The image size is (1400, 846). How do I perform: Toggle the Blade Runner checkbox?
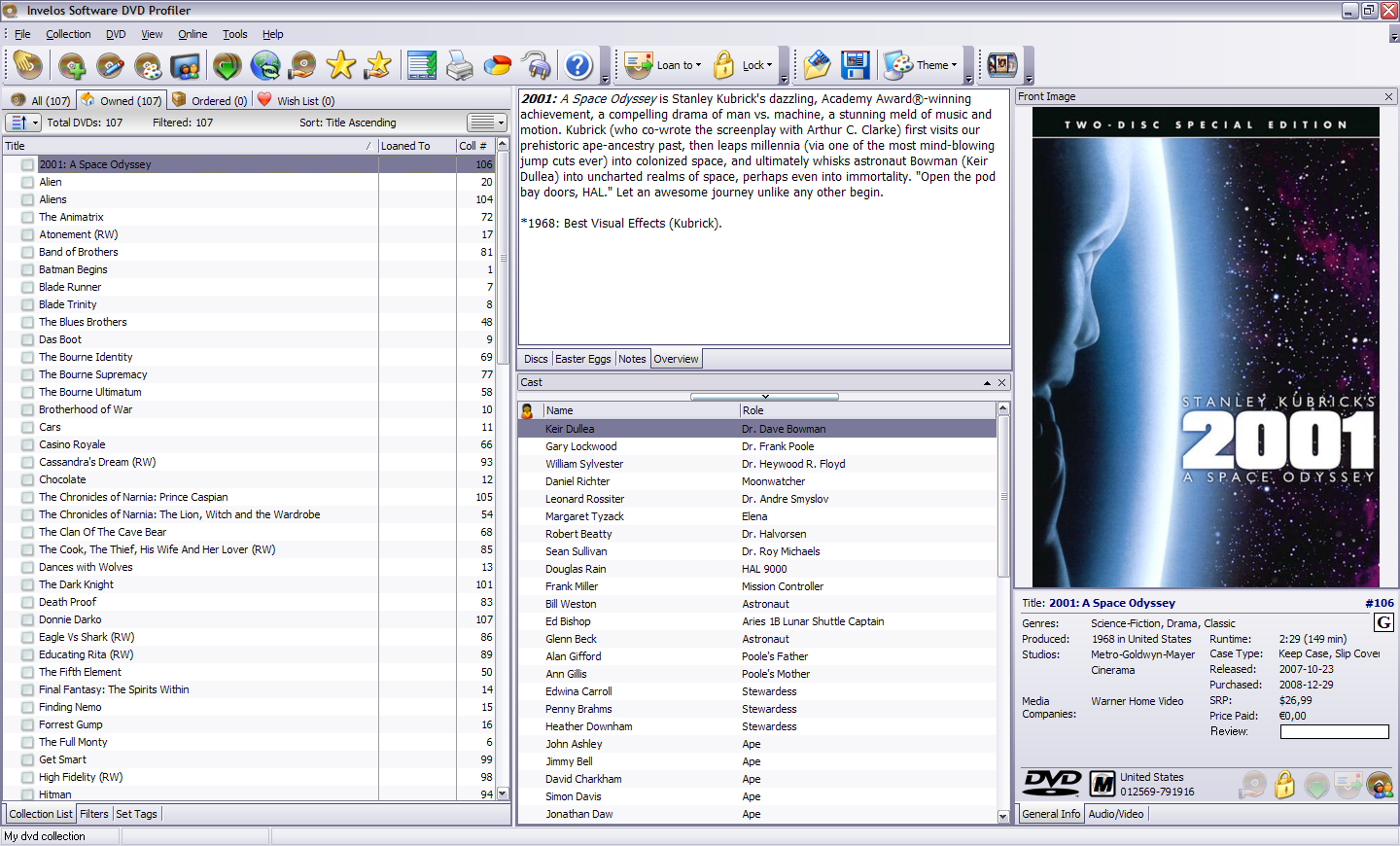click(27, 287)
